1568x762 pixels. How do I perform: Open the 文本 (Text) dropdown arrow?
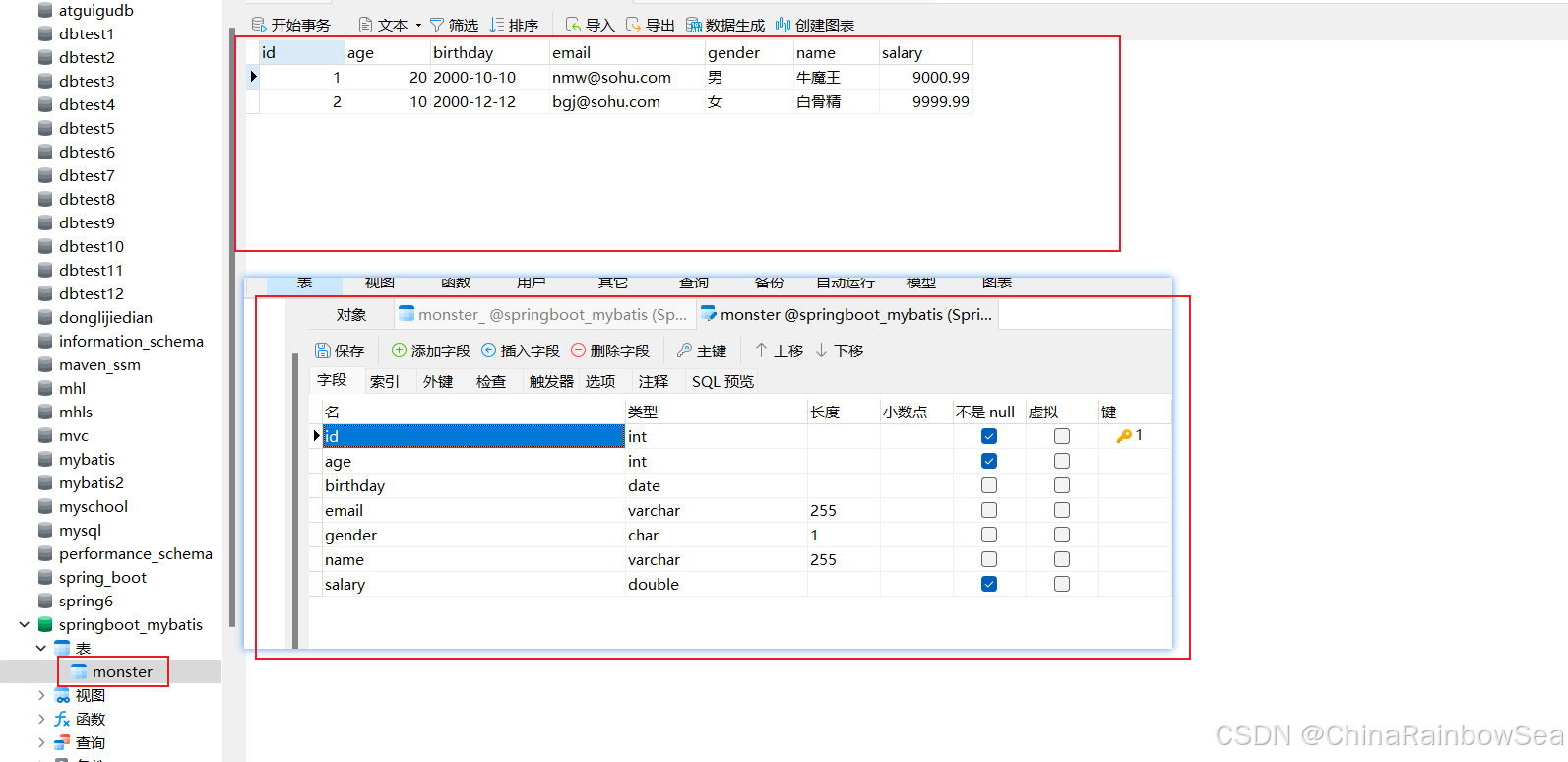[418, 25]
